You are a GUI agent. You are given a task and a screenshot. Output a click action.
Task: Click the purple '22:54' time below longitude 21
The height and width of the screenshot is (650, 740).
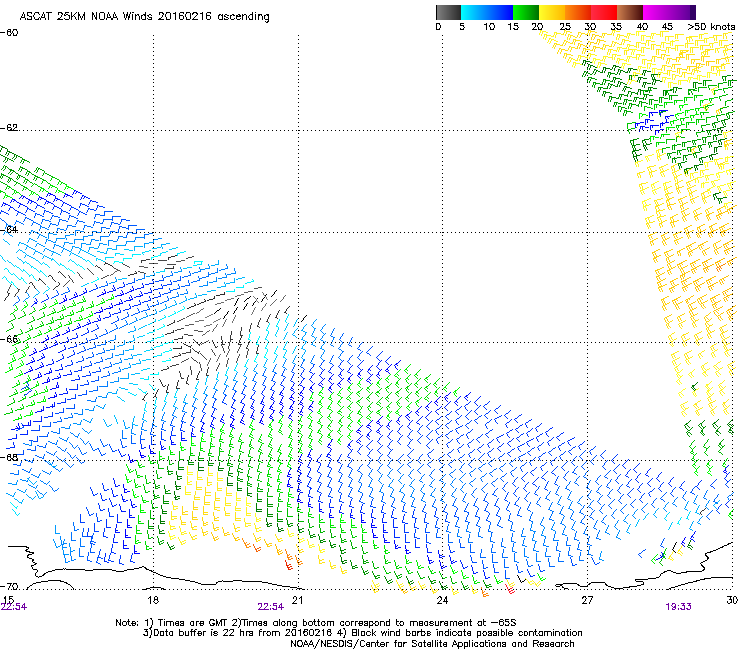(x=270, y=607)
